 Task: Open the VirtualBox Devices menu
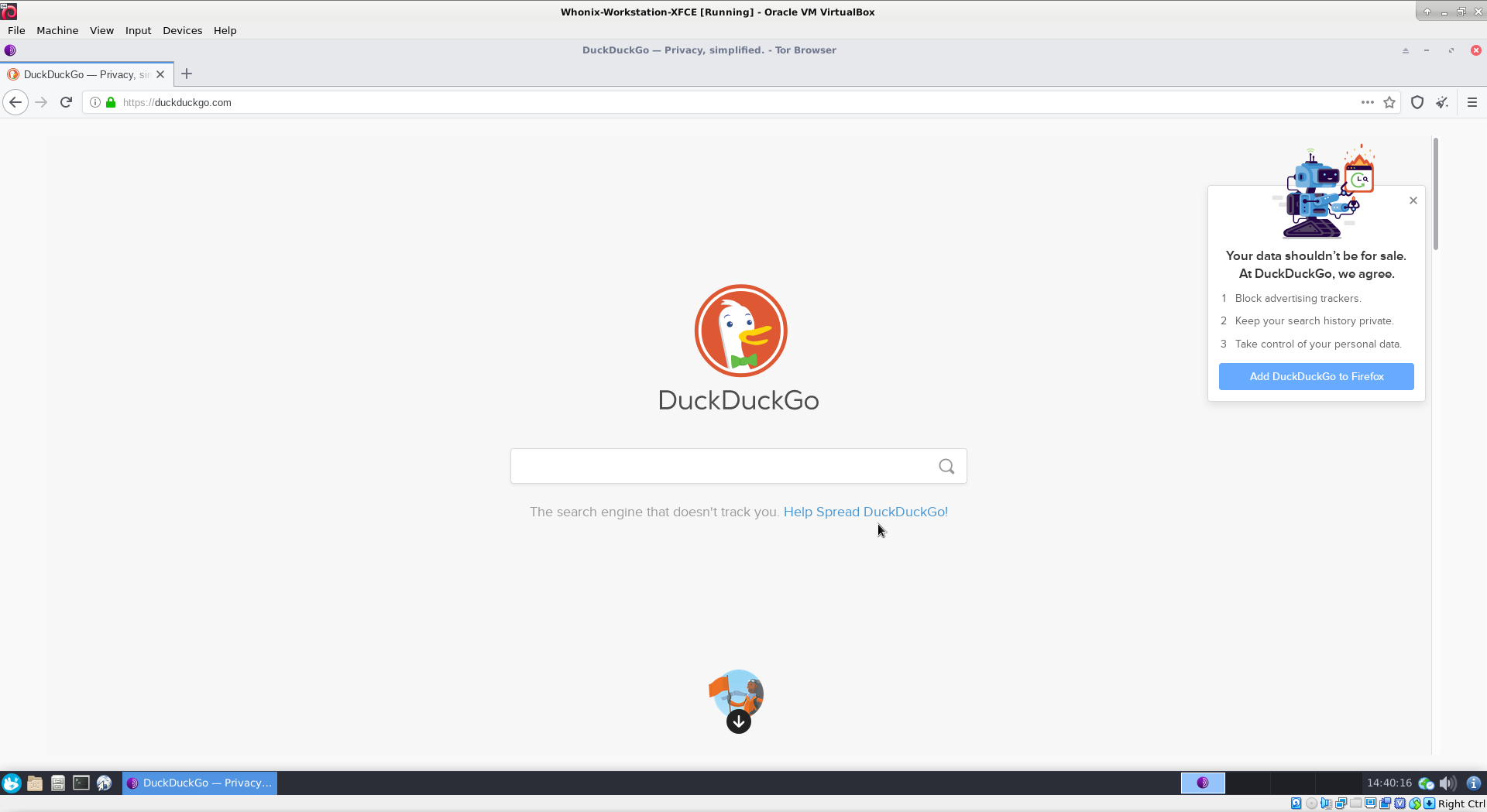click(182, 30)
